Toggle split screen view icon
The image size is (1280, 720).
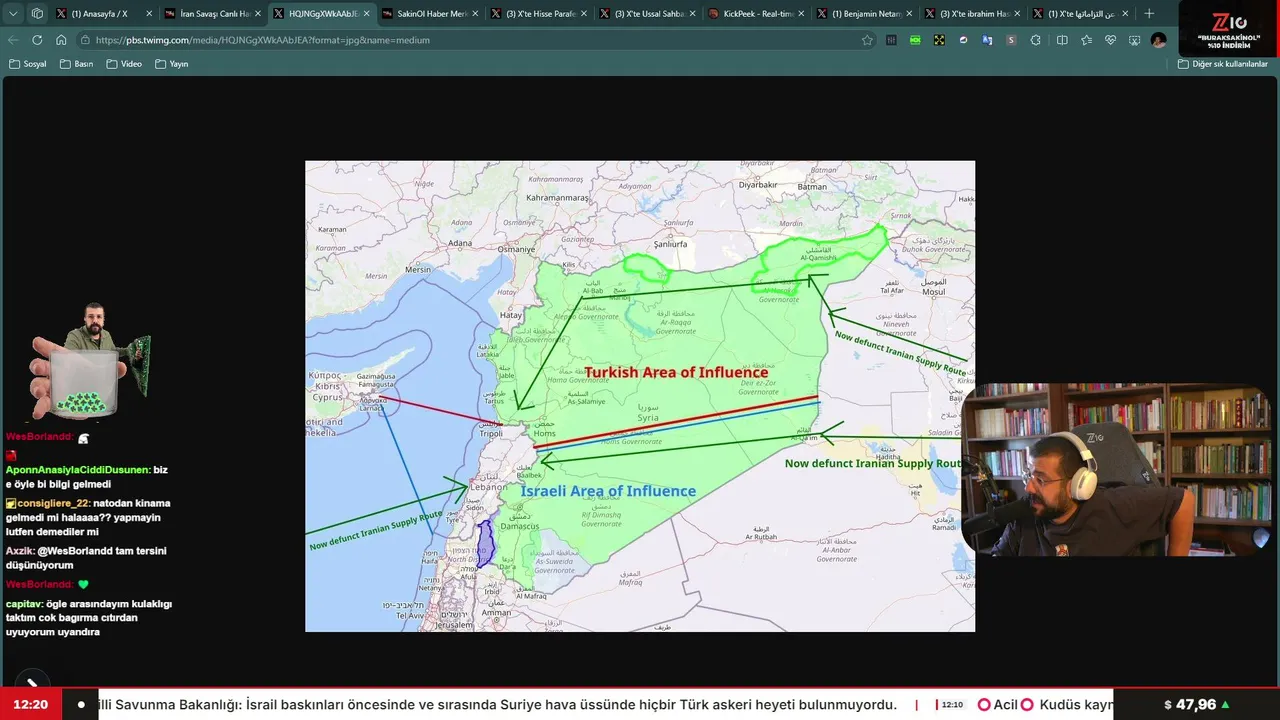1062,40
